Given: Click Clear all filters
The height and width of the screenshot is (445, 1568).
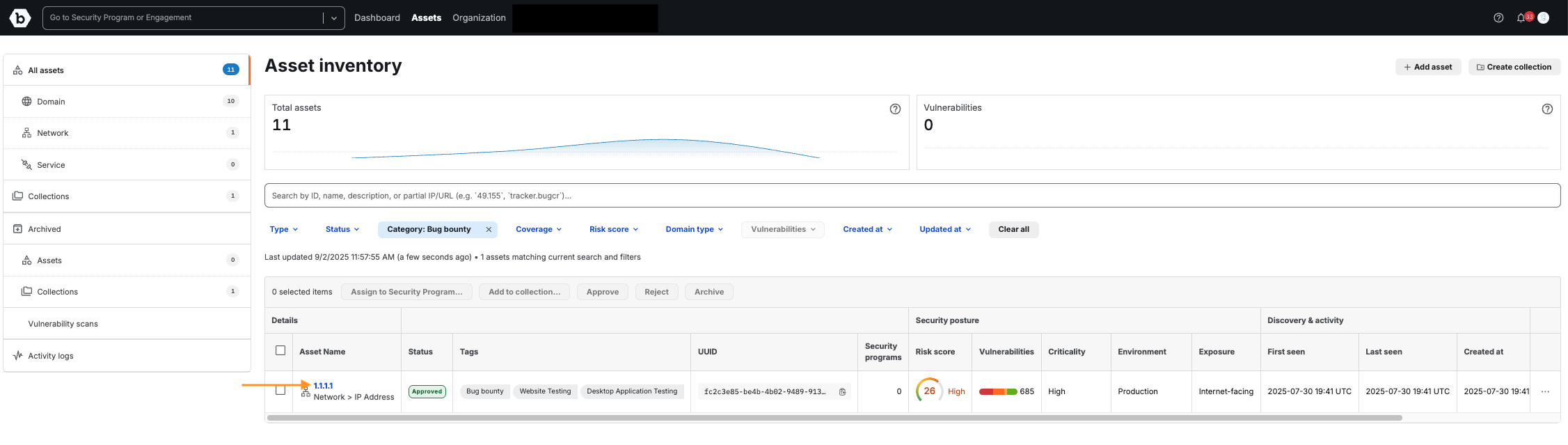Looking at the screenshot, I should [1013, 230].
